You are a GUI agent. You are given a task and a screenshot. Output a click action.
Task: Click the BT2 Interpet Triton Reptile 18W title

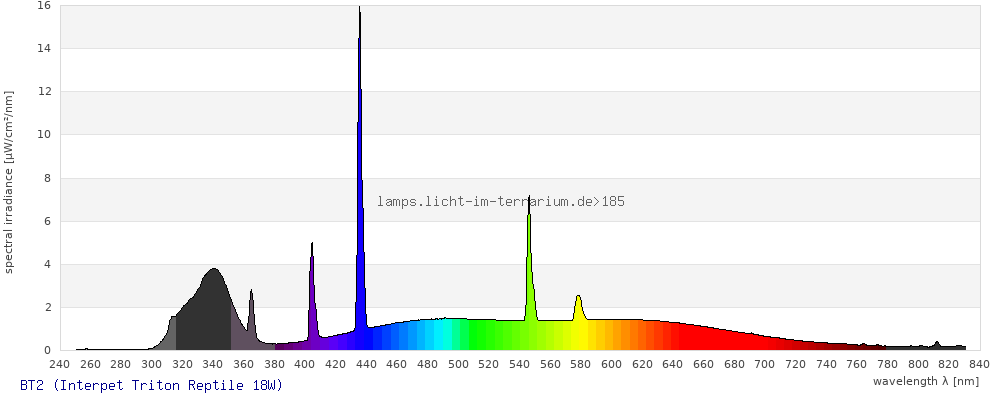[x=152, y=385]
